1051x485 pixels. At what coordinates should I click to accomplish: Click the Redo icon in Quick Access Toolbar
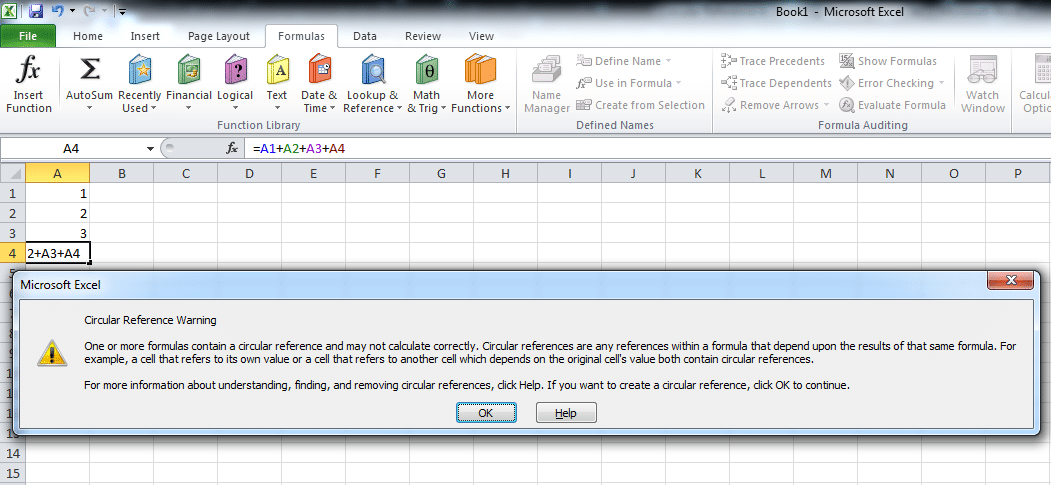(x=90, y=11)
